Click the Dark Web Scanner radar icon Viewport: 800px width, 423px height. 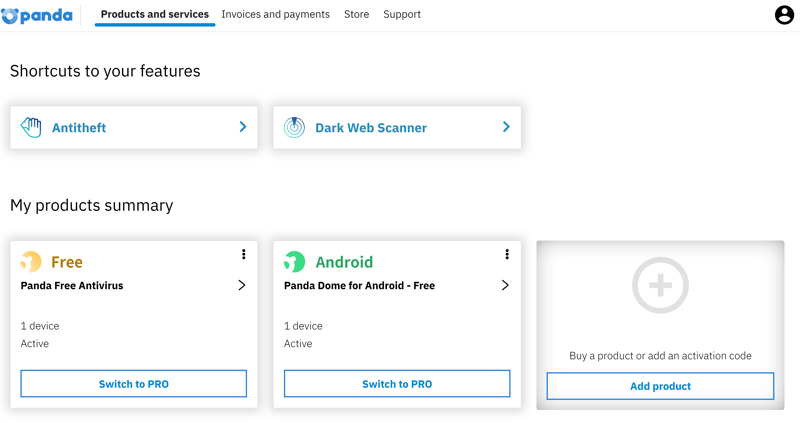click(294, 128)
